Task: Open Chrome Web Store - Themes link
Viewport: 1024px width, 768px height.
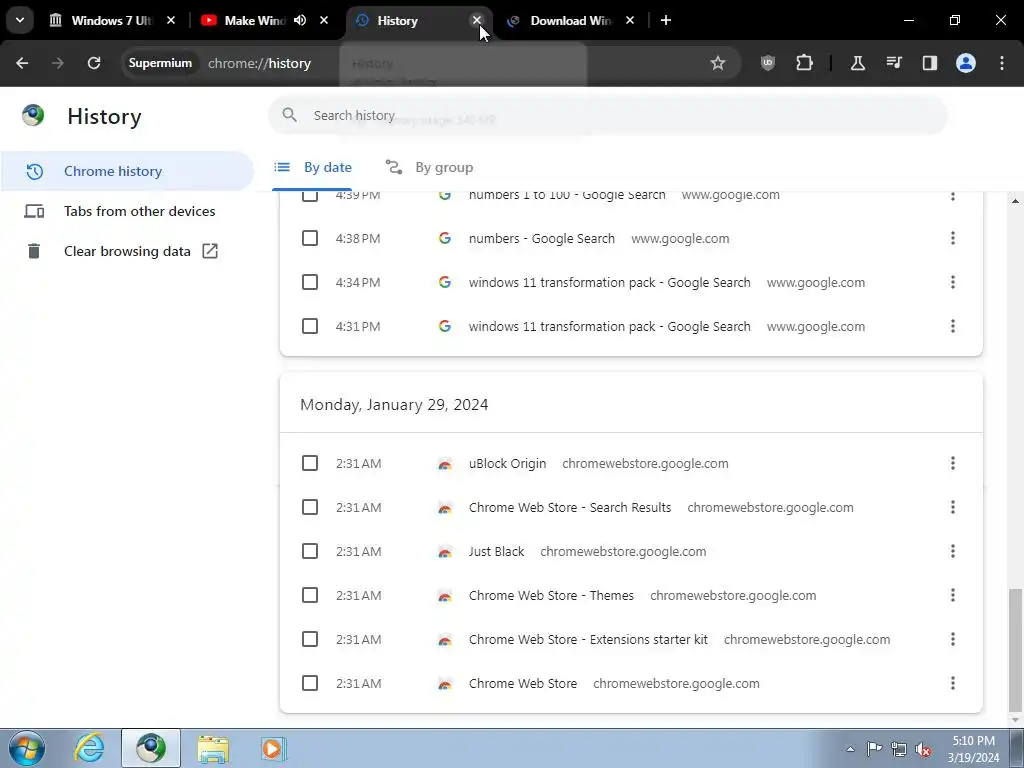Action: pyautogui.click(x=551, y=595)
